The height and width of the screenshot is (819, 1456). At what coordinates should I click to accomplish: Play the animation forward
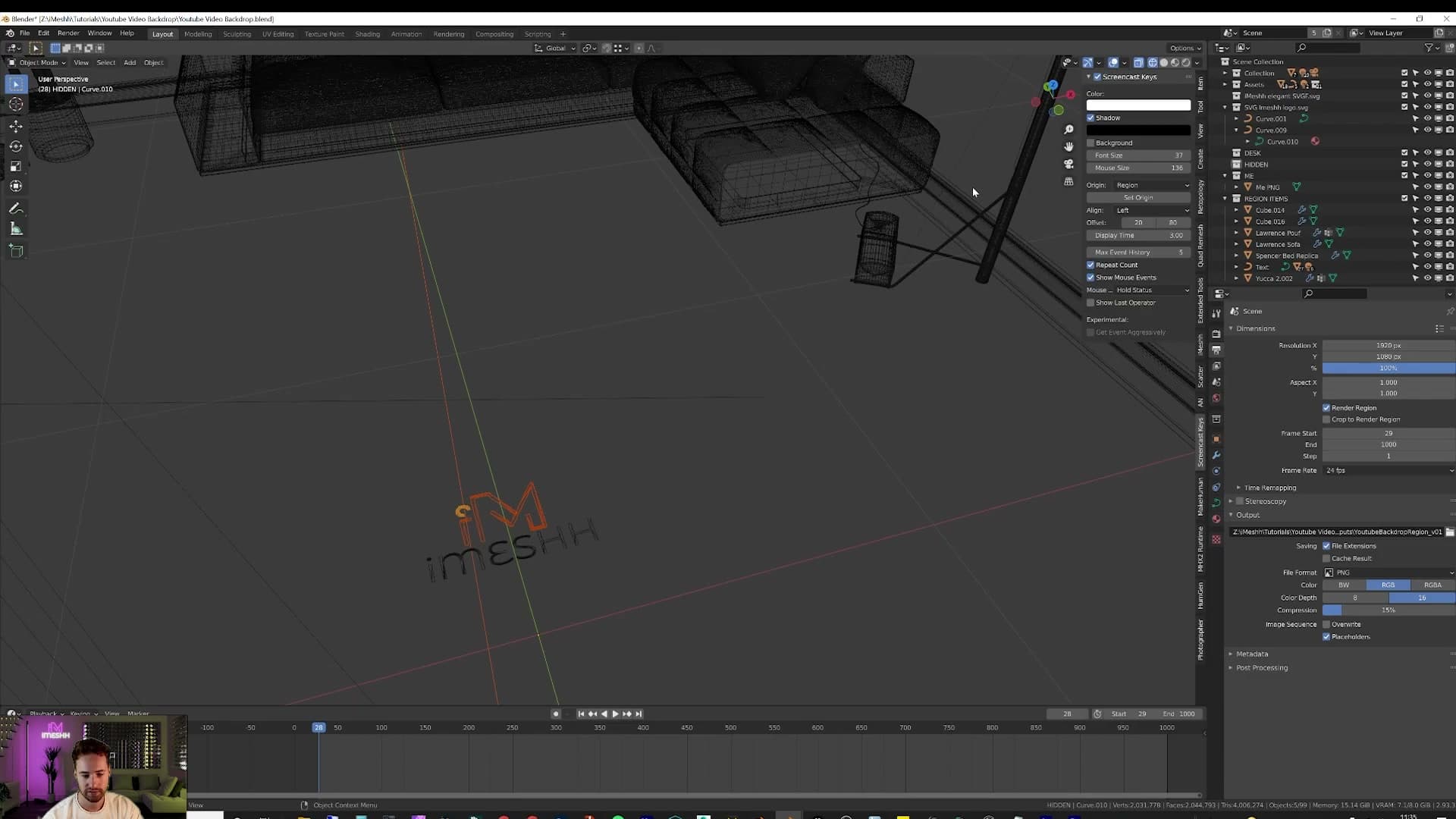coord(615,714)
